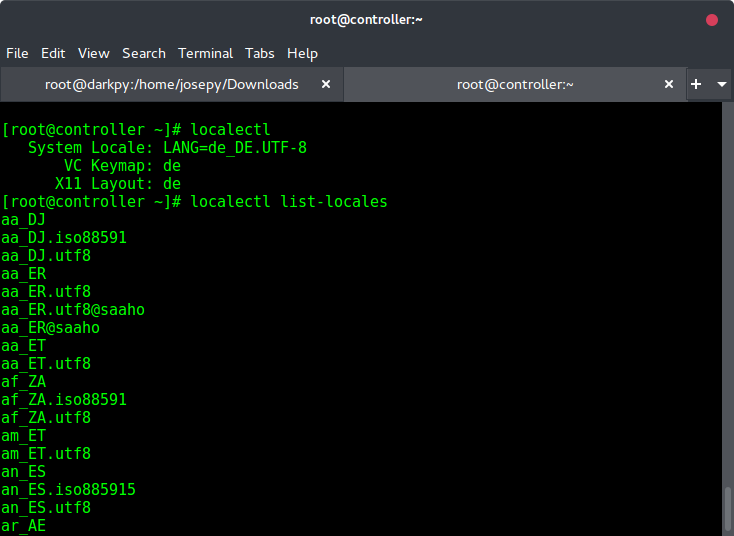Click the X11 Layout: de line
This screenshot has width=734, height=536.
tap(117, 184)
